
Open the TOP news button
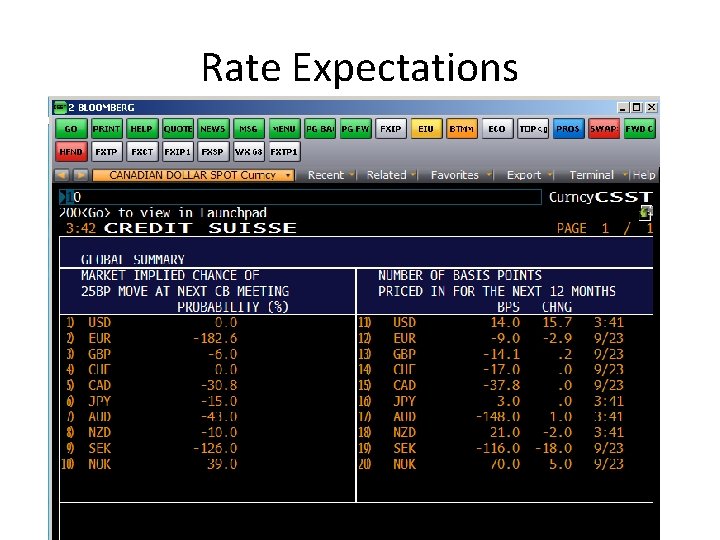pos(533,129)
